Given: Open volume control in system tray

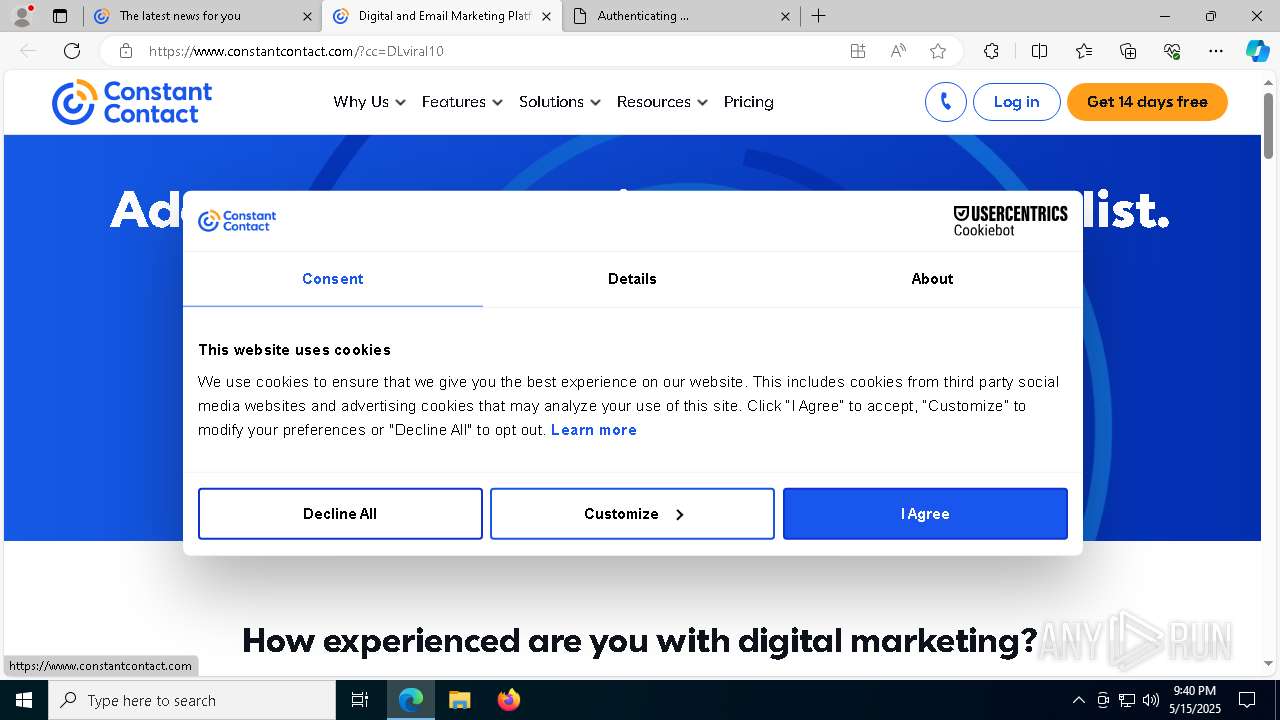Looking at the screenshot, I should 1151,700.
